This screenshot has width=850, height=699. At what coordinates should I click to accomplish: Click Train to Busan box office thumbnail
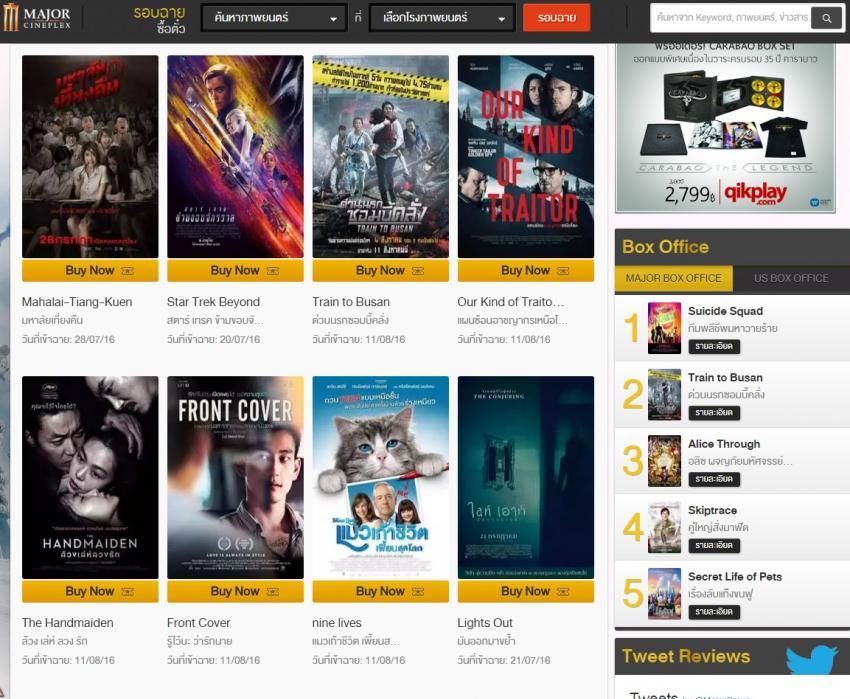click(664, 394)
